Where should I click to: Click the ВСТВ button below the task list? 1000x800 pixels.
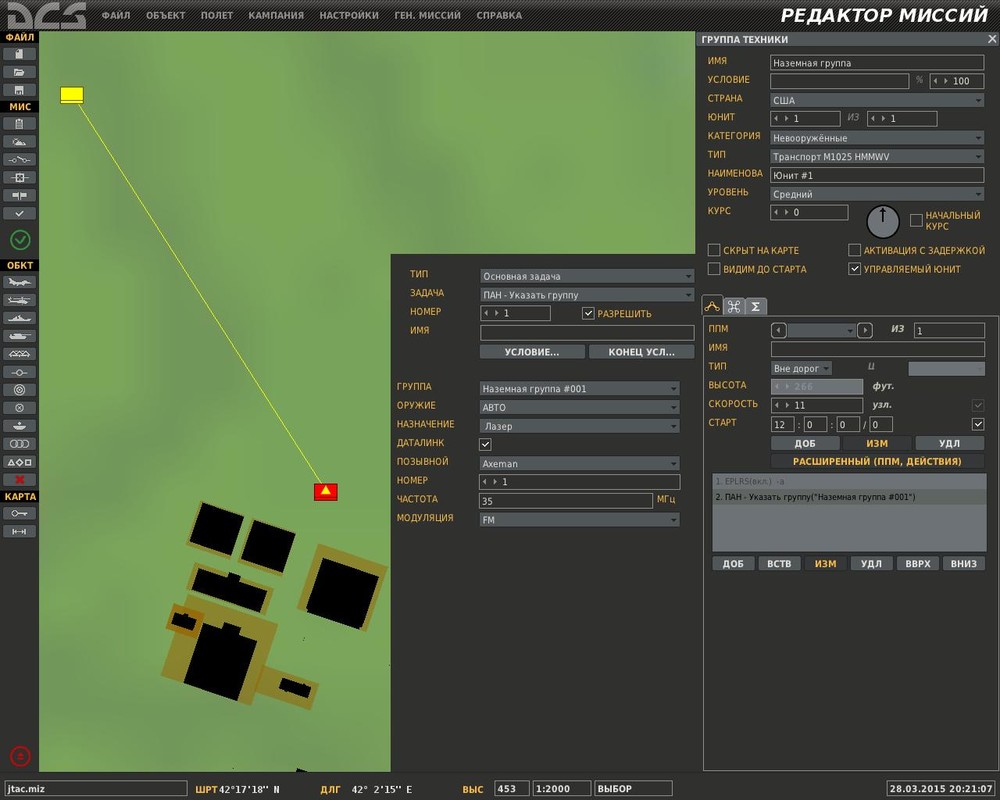(x=779, y=563)
